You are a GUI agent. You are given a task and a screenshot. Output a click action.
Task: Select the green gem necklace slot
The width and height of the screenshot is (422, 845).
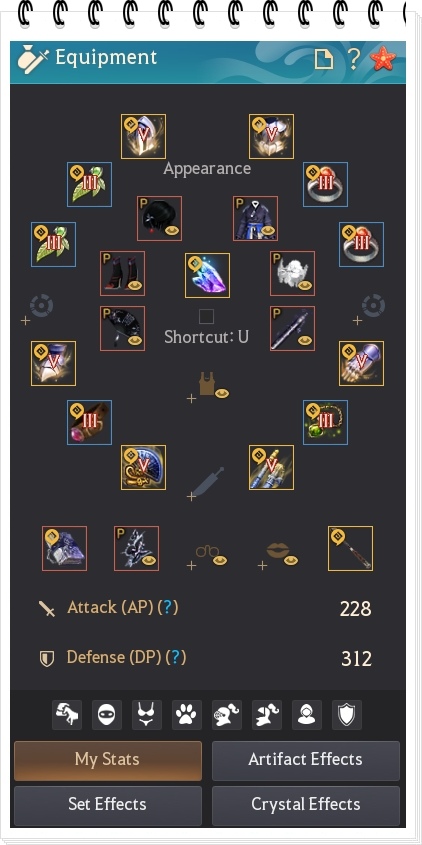pyautogui.click(x=326, y=422)
